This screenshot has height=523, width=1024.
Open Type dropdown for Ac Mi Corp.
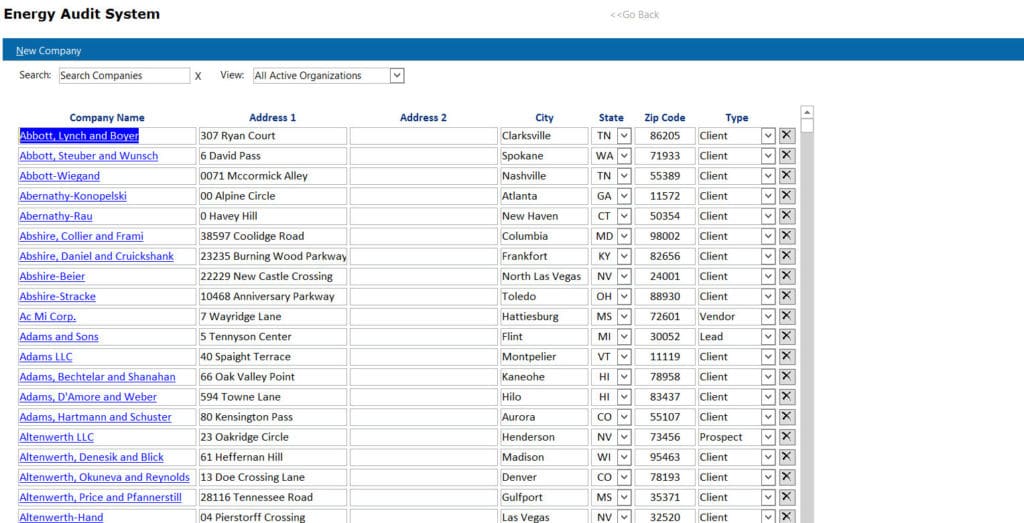769,317
